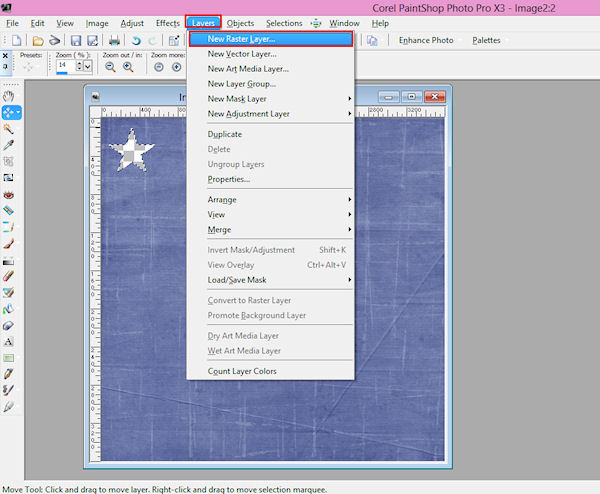Click the Zoom in magnifier icon
600x494 pixels.
pos(128,67)
